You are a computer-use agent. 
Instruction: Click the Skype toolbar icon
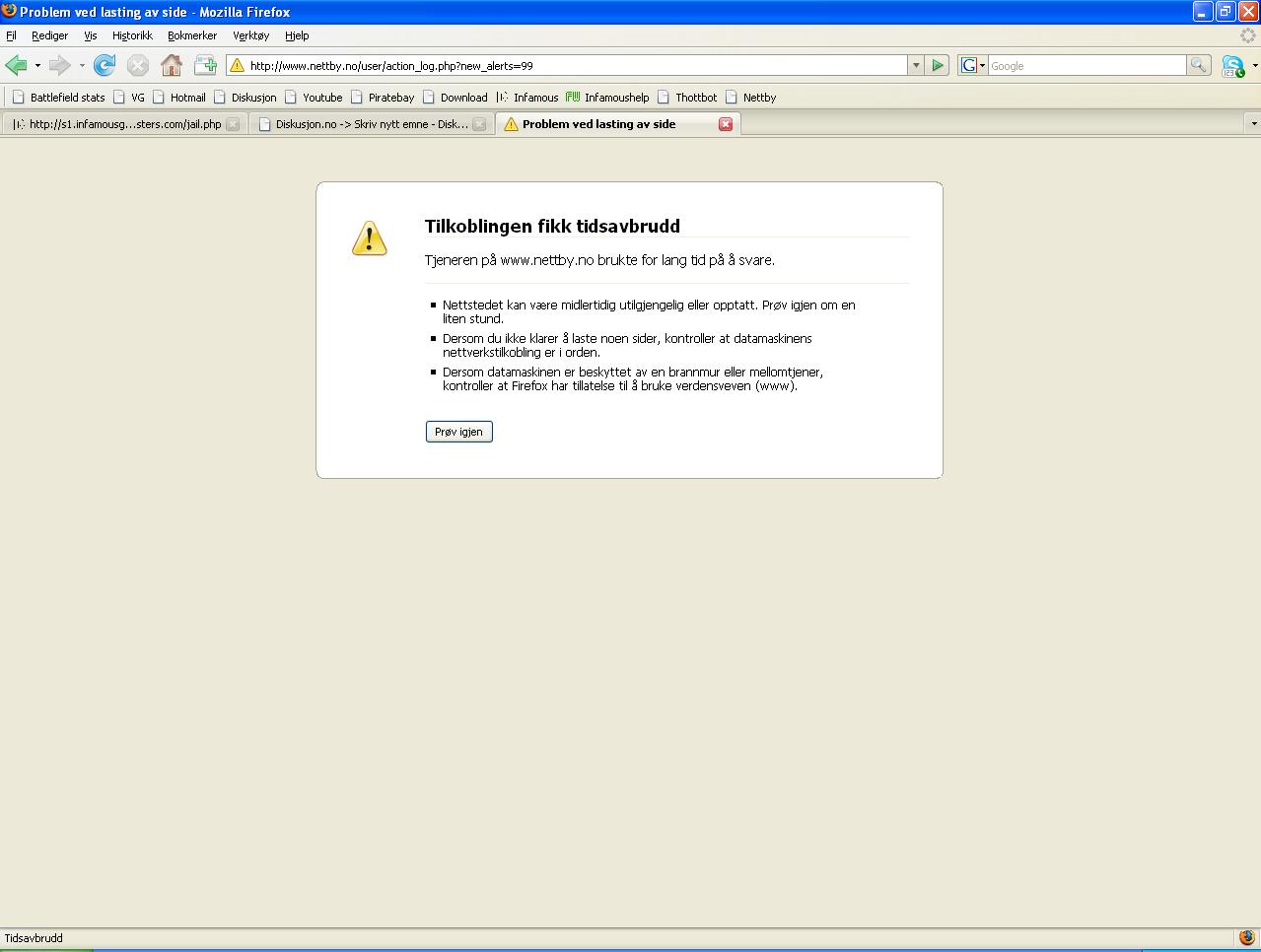pyautogui.click(x=1232, y=66)
